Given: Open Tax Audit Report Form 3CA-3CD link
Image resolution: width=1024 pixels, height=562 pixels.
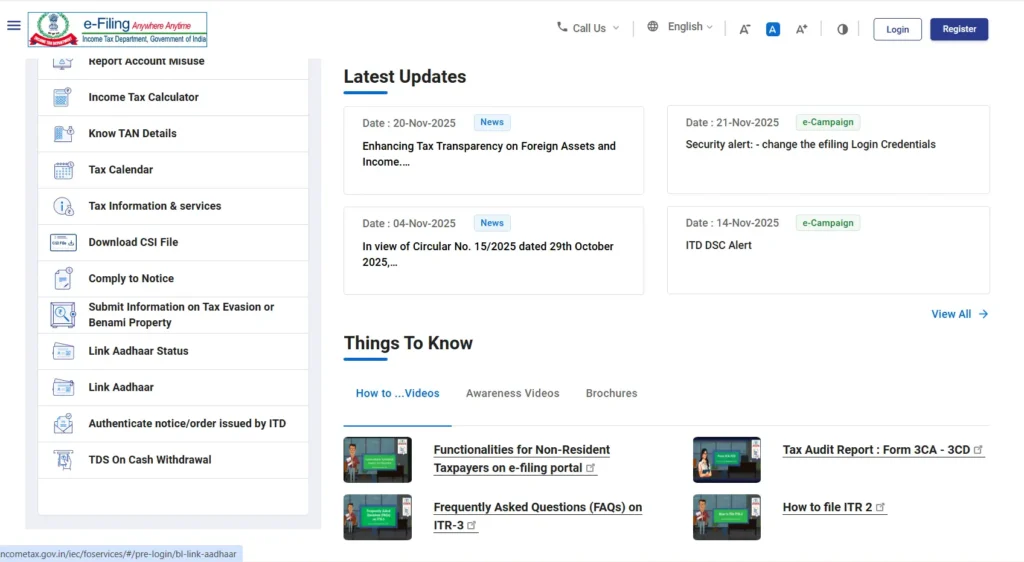Looking at the screenshot, I should [x=876, y=450].
